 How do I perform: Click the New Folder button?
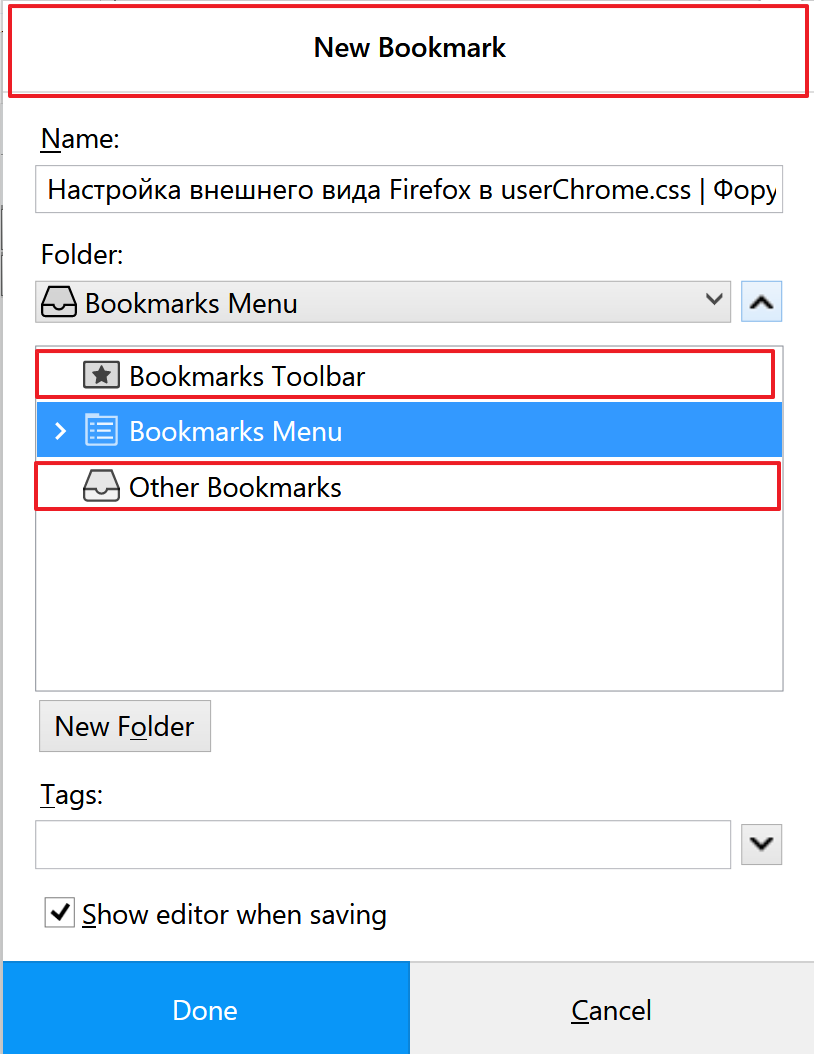tap(125, 726)
